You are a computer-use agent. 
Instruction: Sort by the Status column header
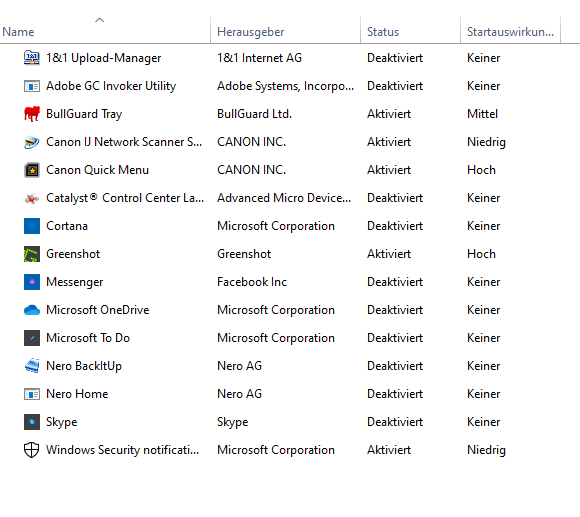point(410,32)
